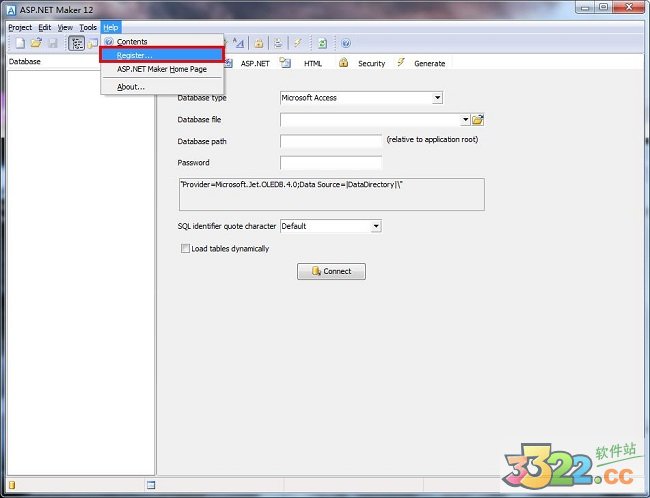Click the blue help toolbar icon
Image resolution: width=650 pixels, height=498 pixels.
346,43
